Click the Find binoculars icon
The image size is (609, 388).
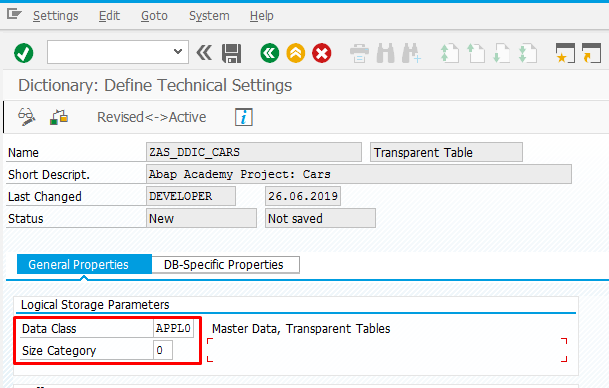[x=385, y=53]
